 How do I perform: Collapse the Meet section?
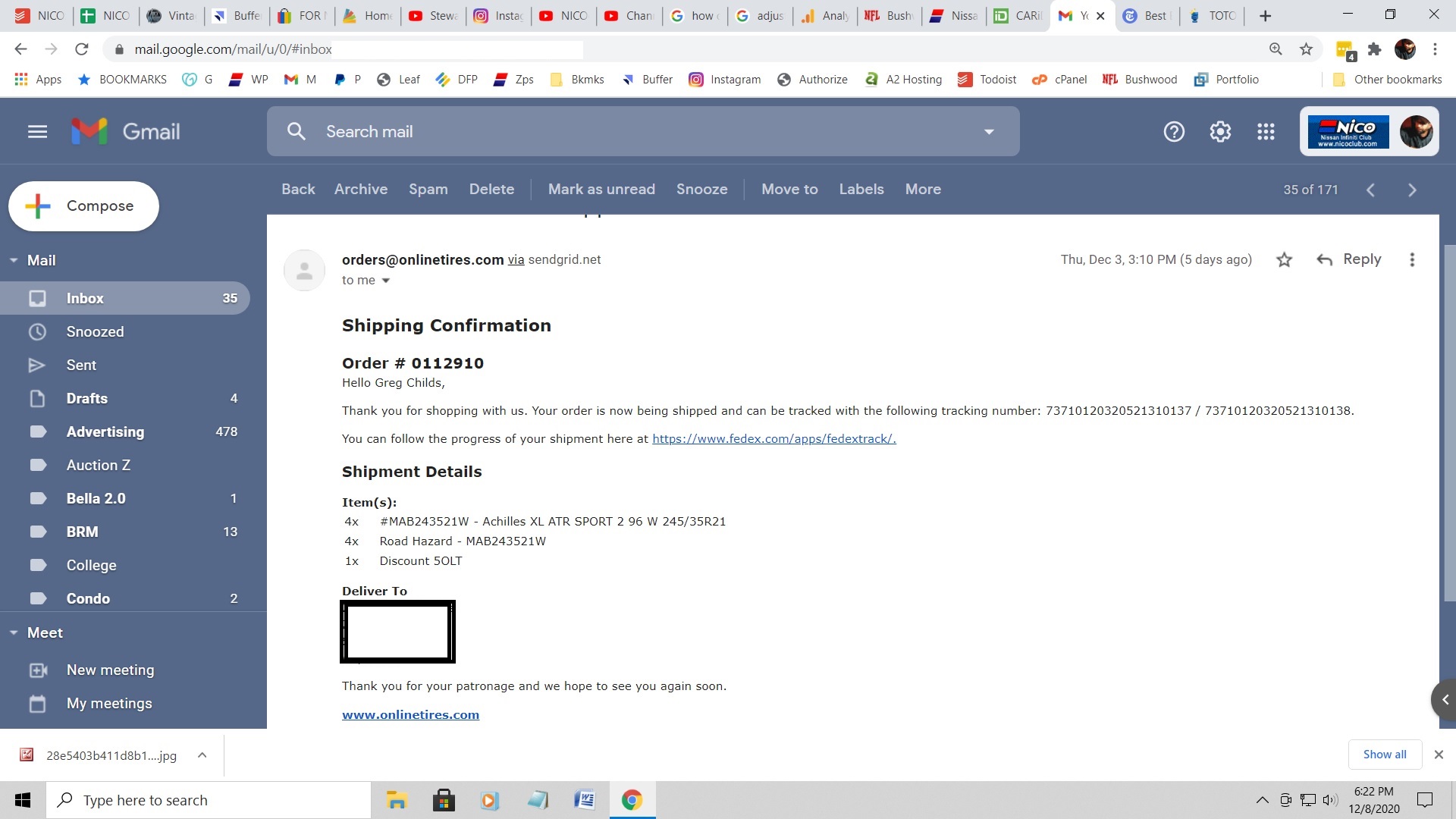[14, 632]
